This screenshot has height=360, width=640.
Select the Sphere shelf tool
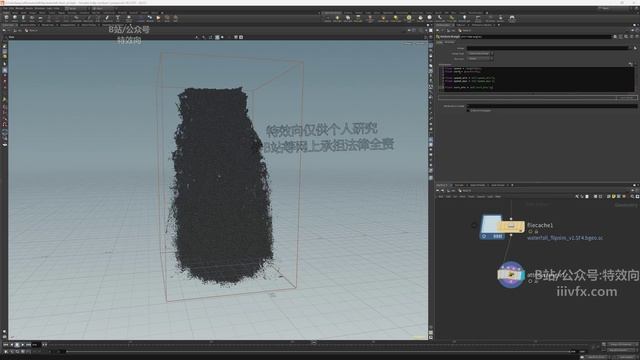15,18
